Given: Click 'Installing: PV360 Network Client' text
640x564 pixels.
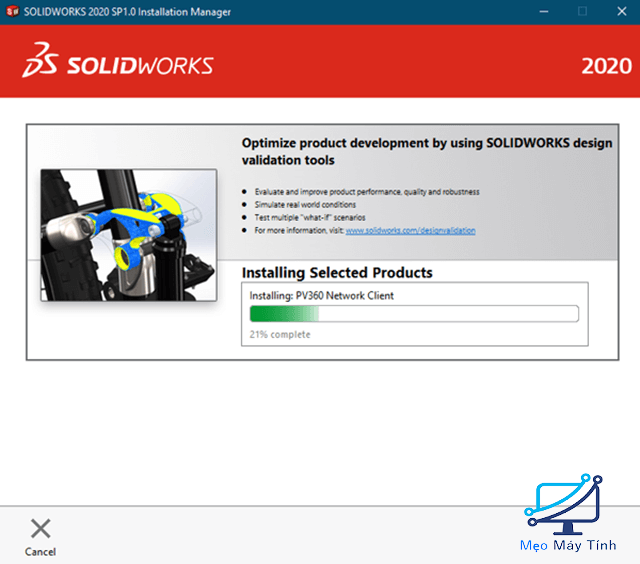Looking at the screenshot, I should [x=322, y=295].
